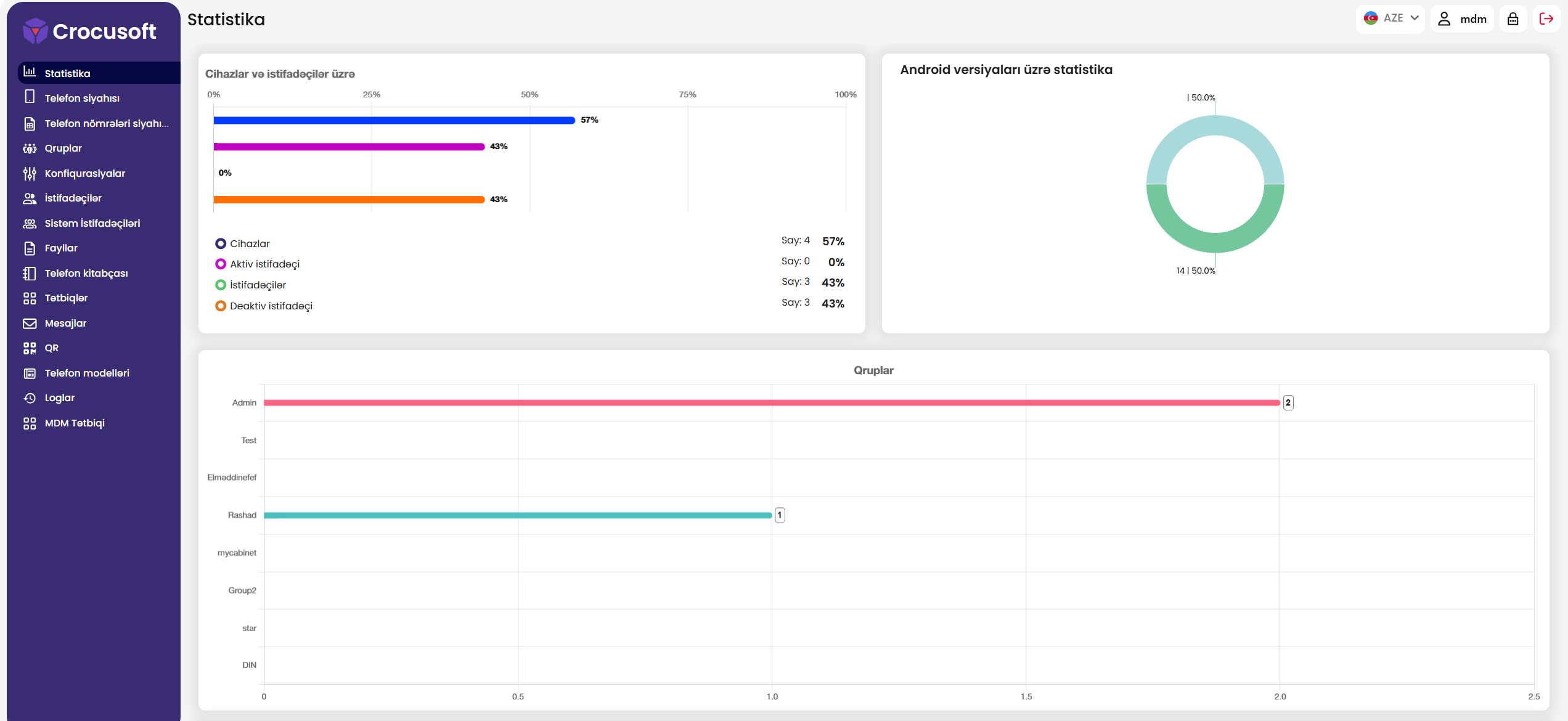Toggle the Deaktiv istifadəçi legend marker
The image size is (1568, 721).
221,306
